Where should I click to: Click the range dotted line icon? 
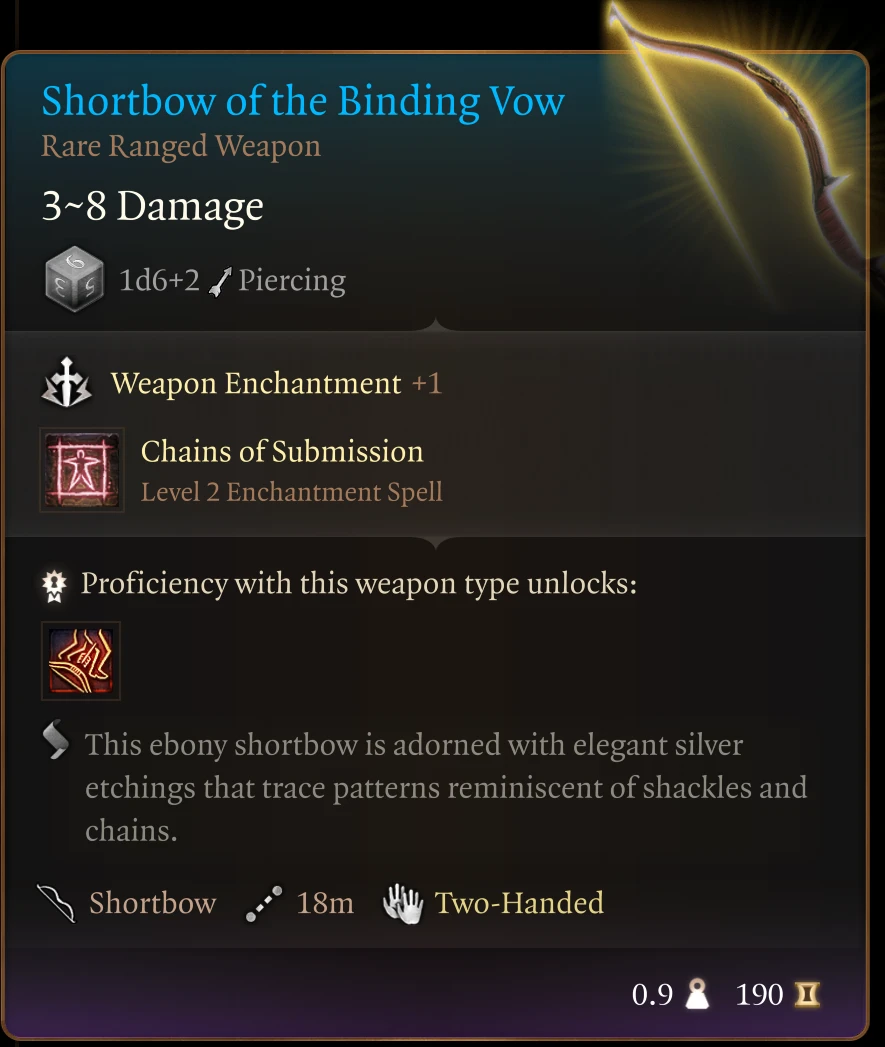click(x=263, y=904)
